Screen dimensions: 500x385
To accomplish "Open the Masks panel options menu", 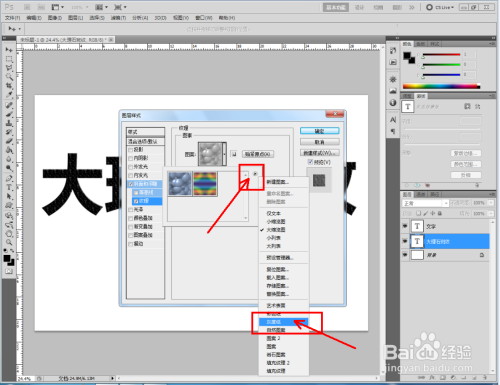I will 492,96.
